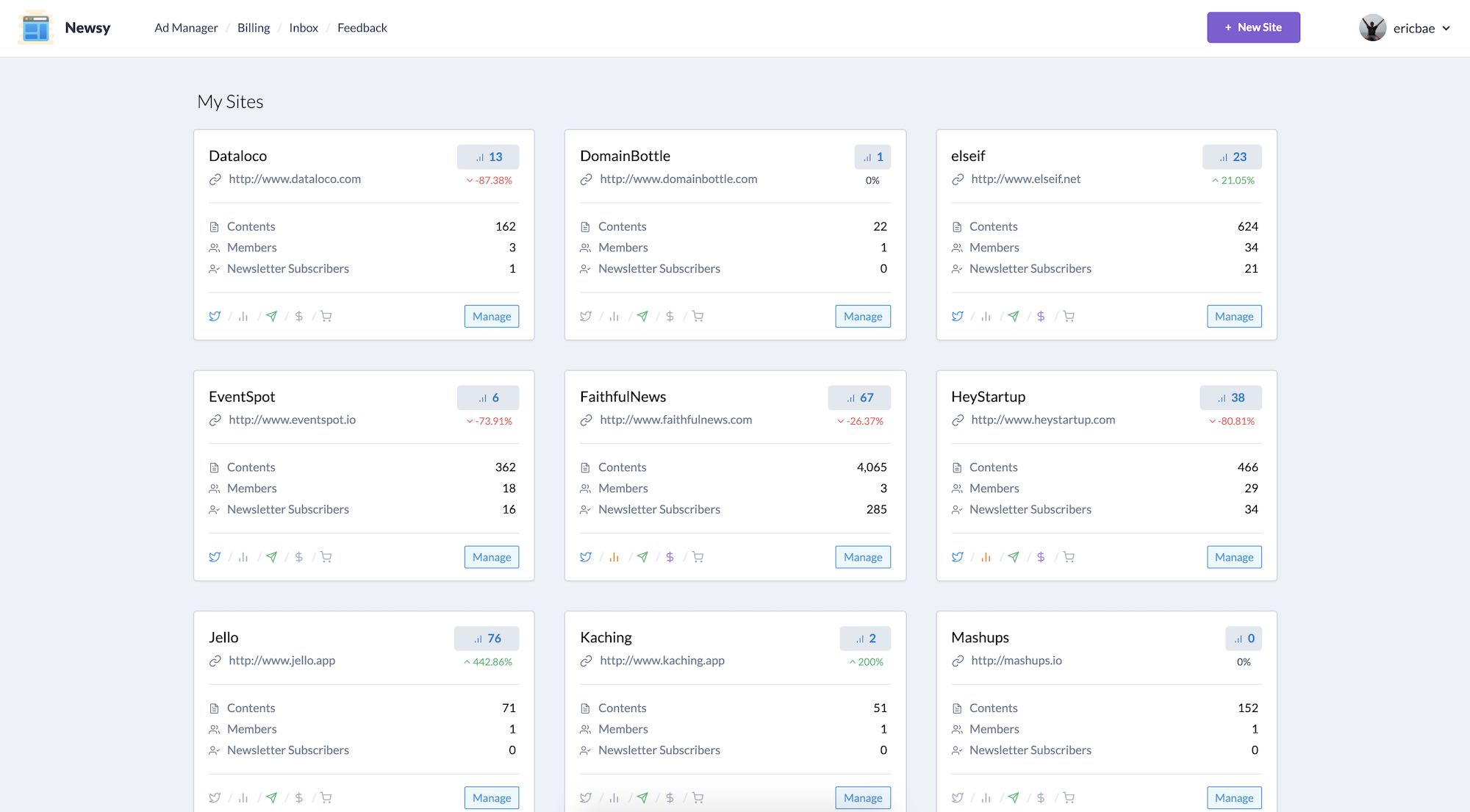Open the http://www.jello.app link

(x=282, y=661)
